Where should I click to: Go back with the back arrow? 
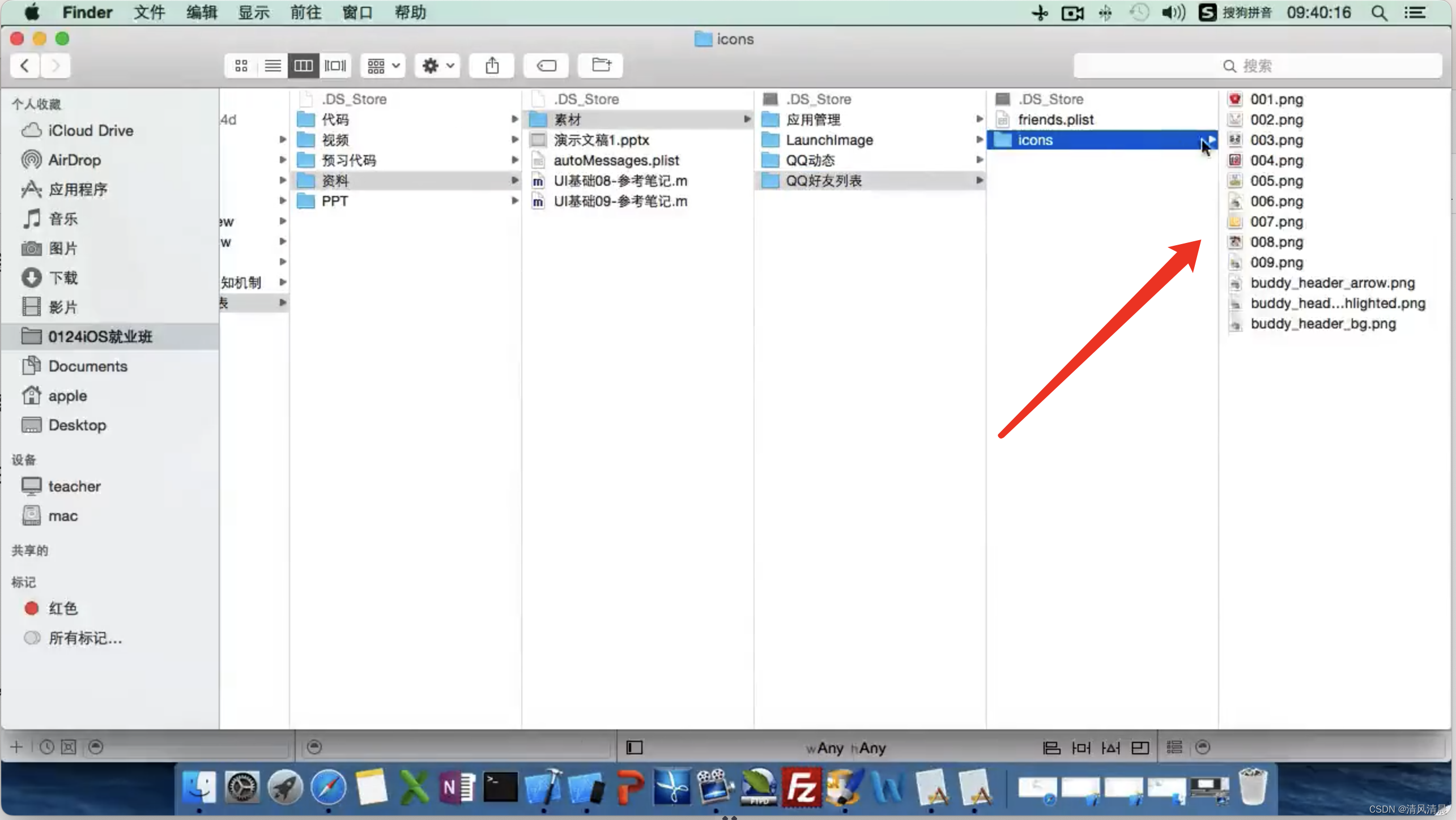[25, 66]
